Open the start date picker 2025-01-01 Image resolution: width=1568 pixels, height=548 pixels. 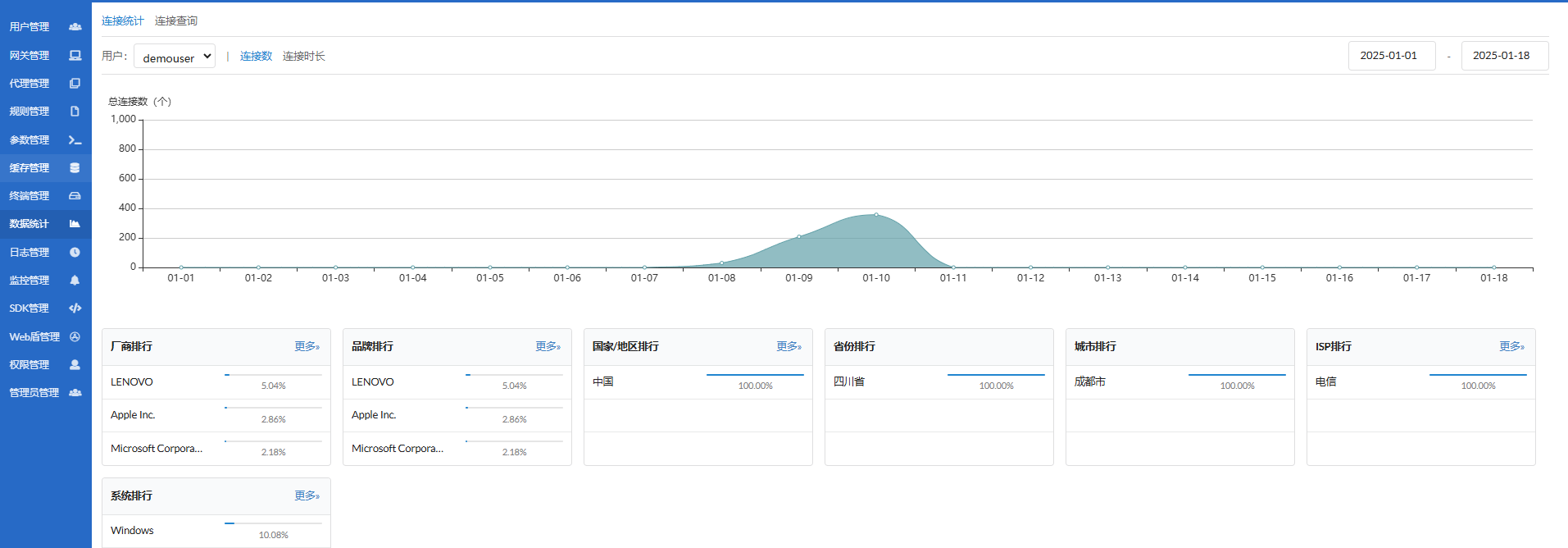(1391, 56)
